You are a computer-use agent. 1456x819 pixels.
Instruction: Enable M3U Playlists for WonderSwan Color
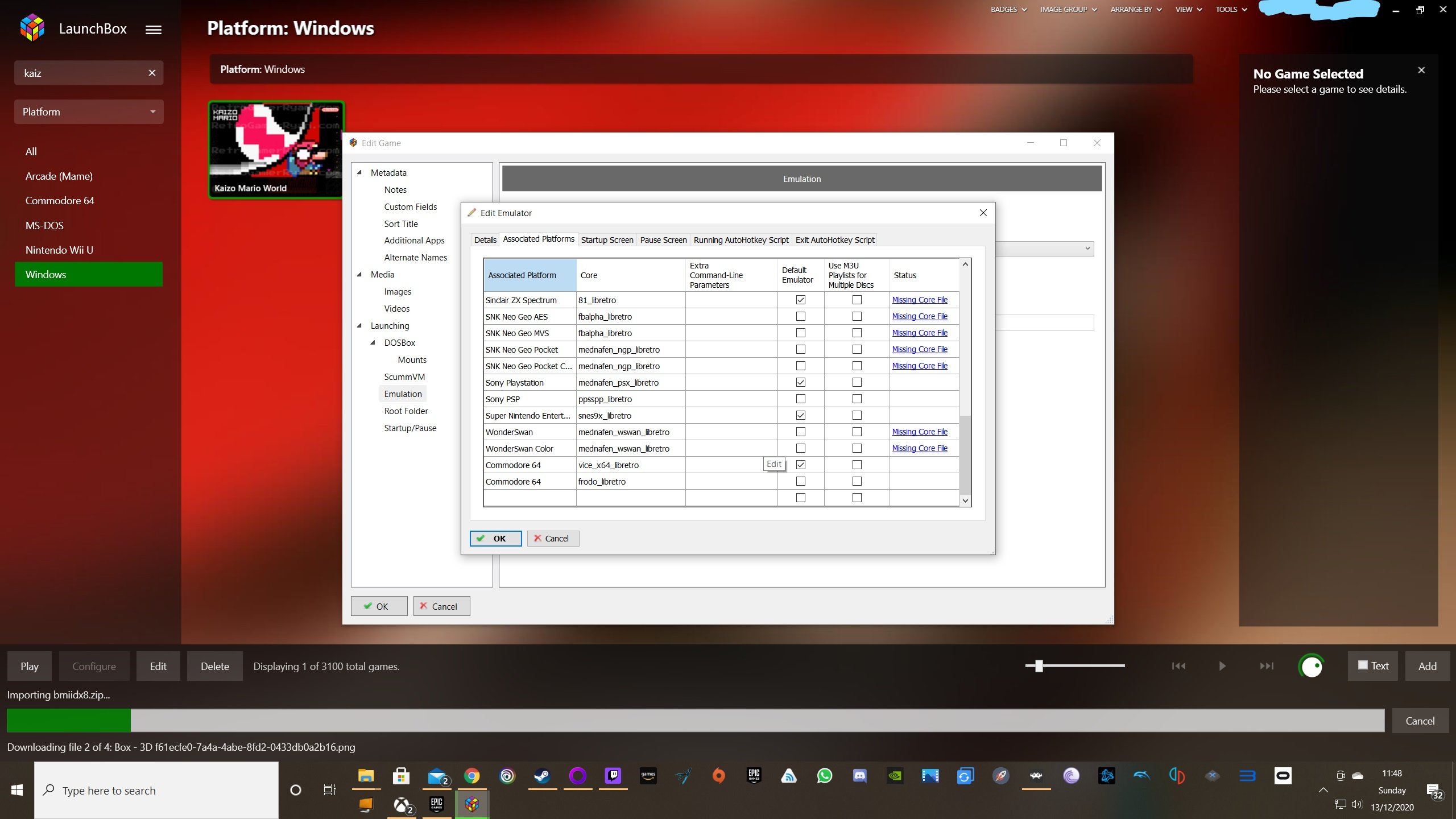pyautogui.click(x=857, y=448)
